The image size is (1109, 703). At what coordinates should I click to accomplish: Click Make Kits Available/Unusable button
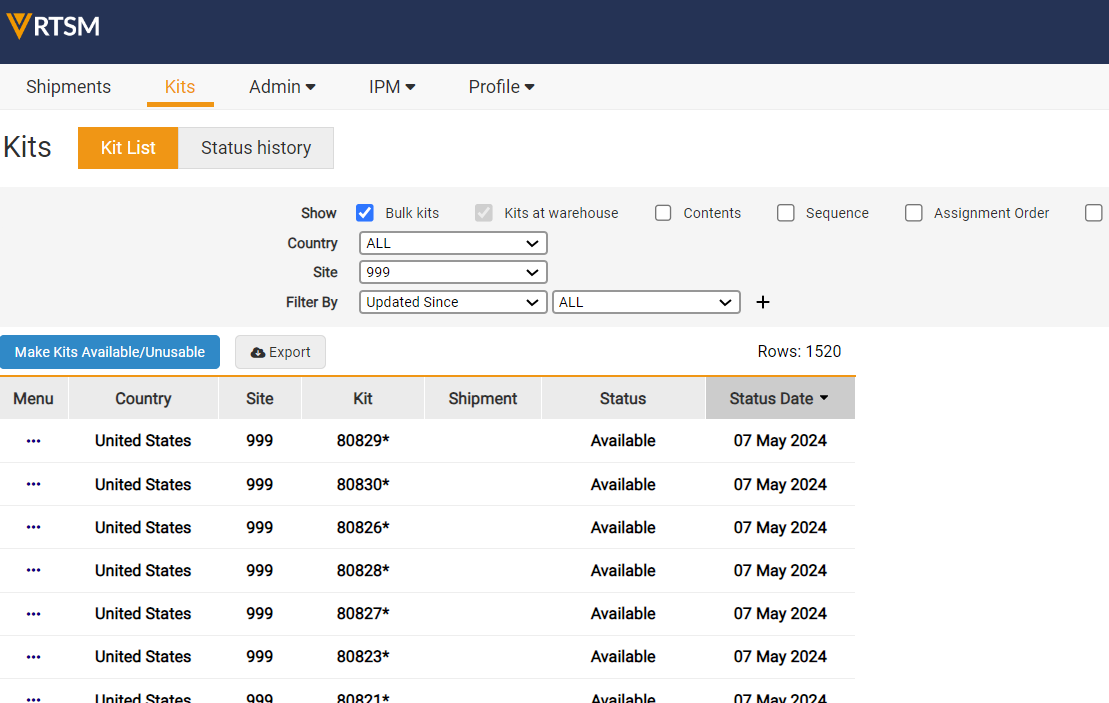110,352
